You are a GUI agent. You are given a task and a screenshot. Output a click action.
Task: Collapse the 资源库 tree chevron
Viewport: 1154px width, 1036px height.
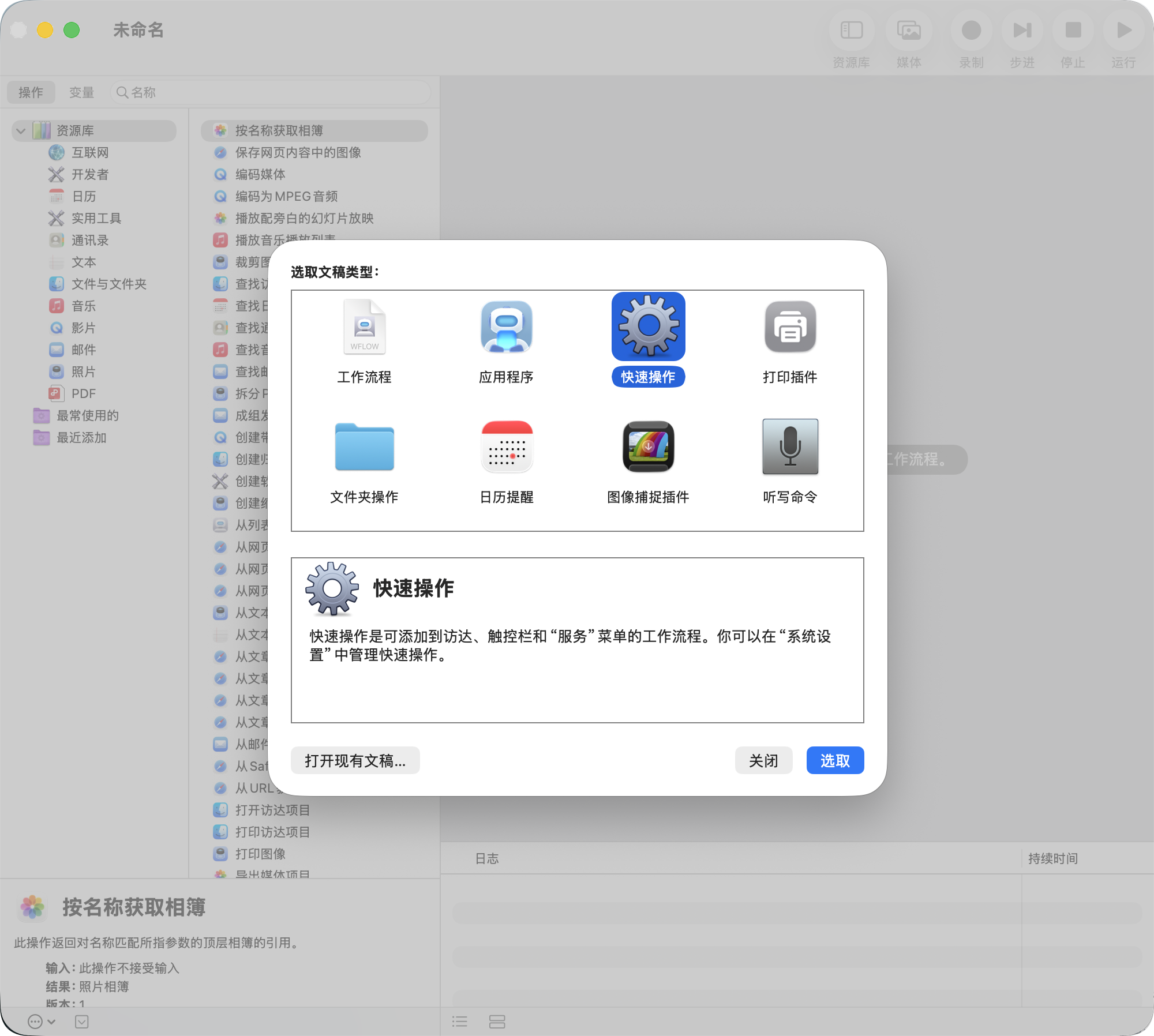pyautogui.click(x=21, y=131)
